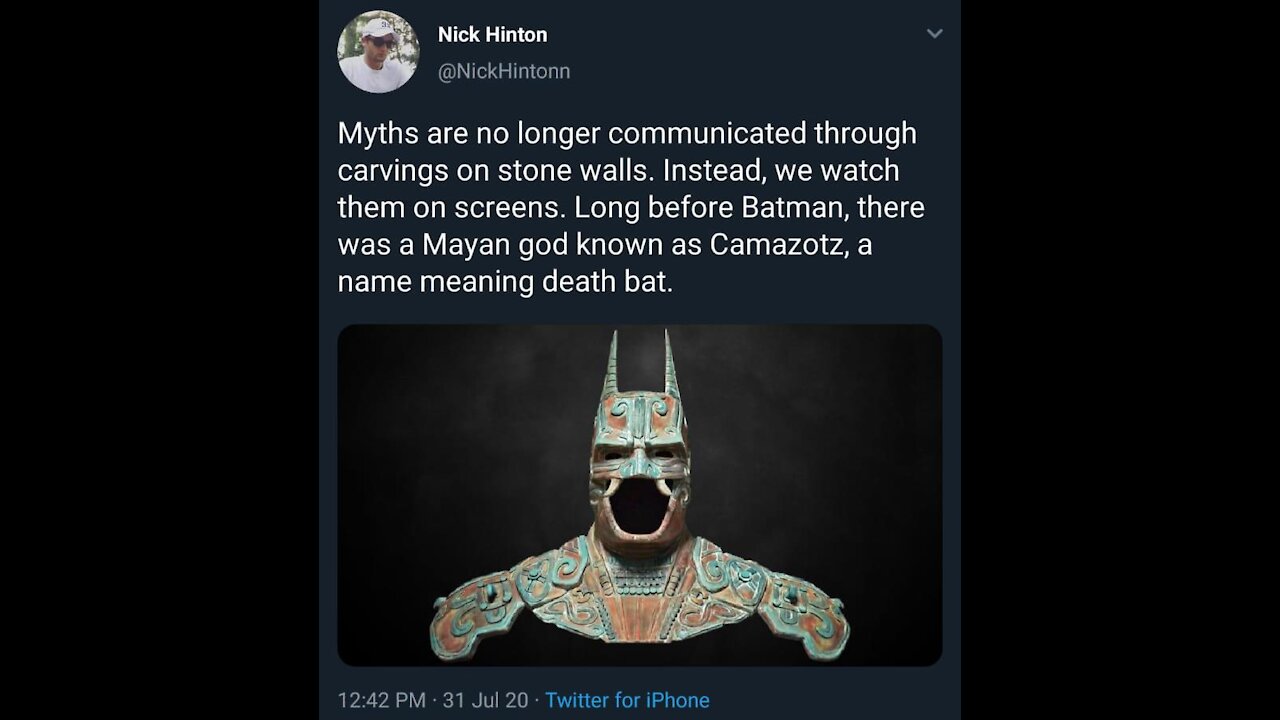Open Nick Hinton's profile avatar
This screenshot has width=1280, height=720.
378,53
